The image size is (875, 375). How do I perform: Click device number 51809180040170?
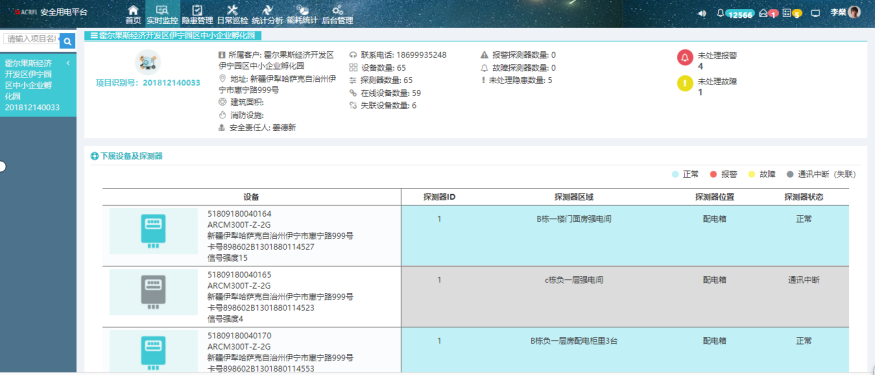(239, 336)
